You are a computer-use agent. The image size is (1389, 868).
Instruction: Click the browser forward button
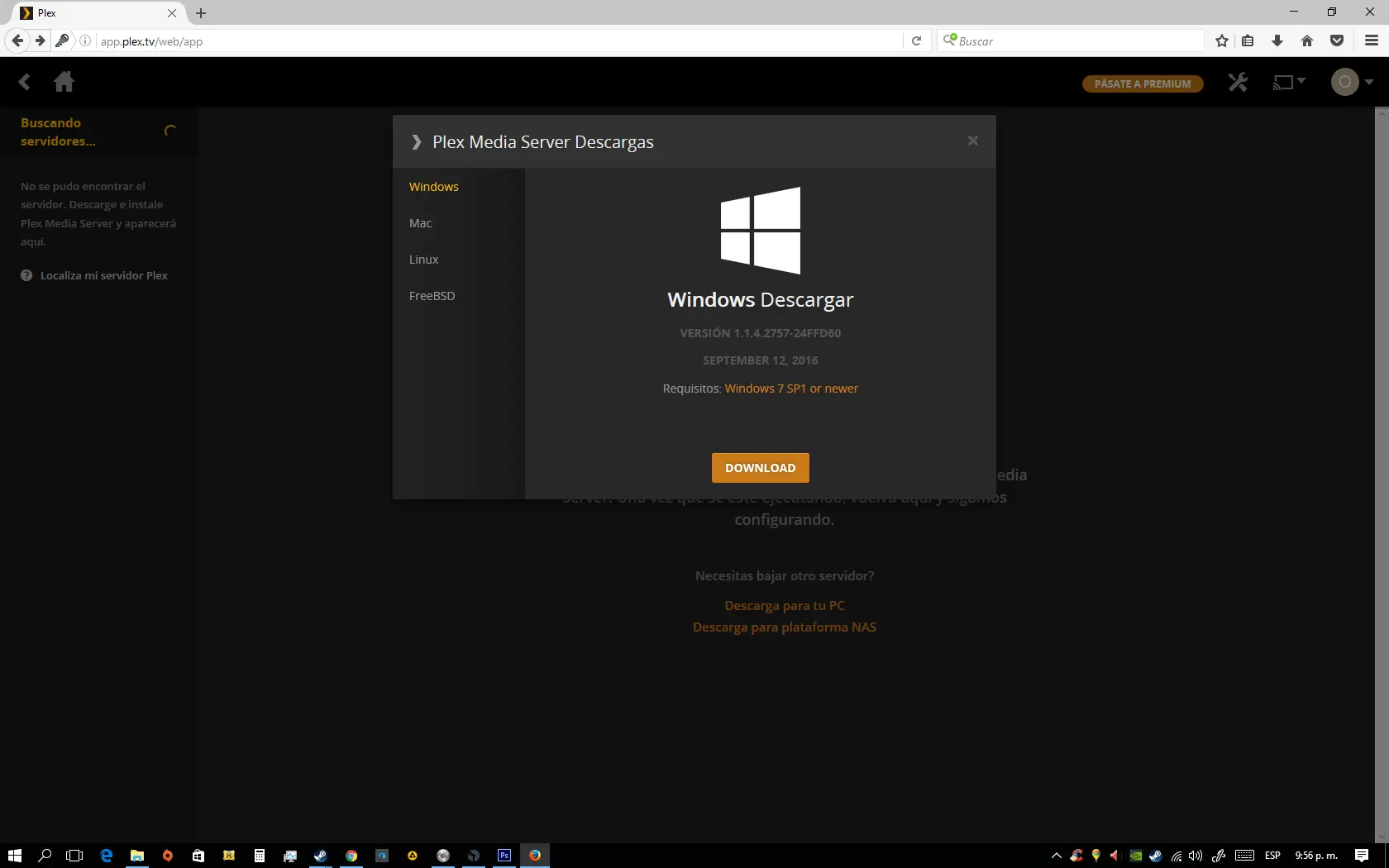pyautogui.click(x=40, y=41)
